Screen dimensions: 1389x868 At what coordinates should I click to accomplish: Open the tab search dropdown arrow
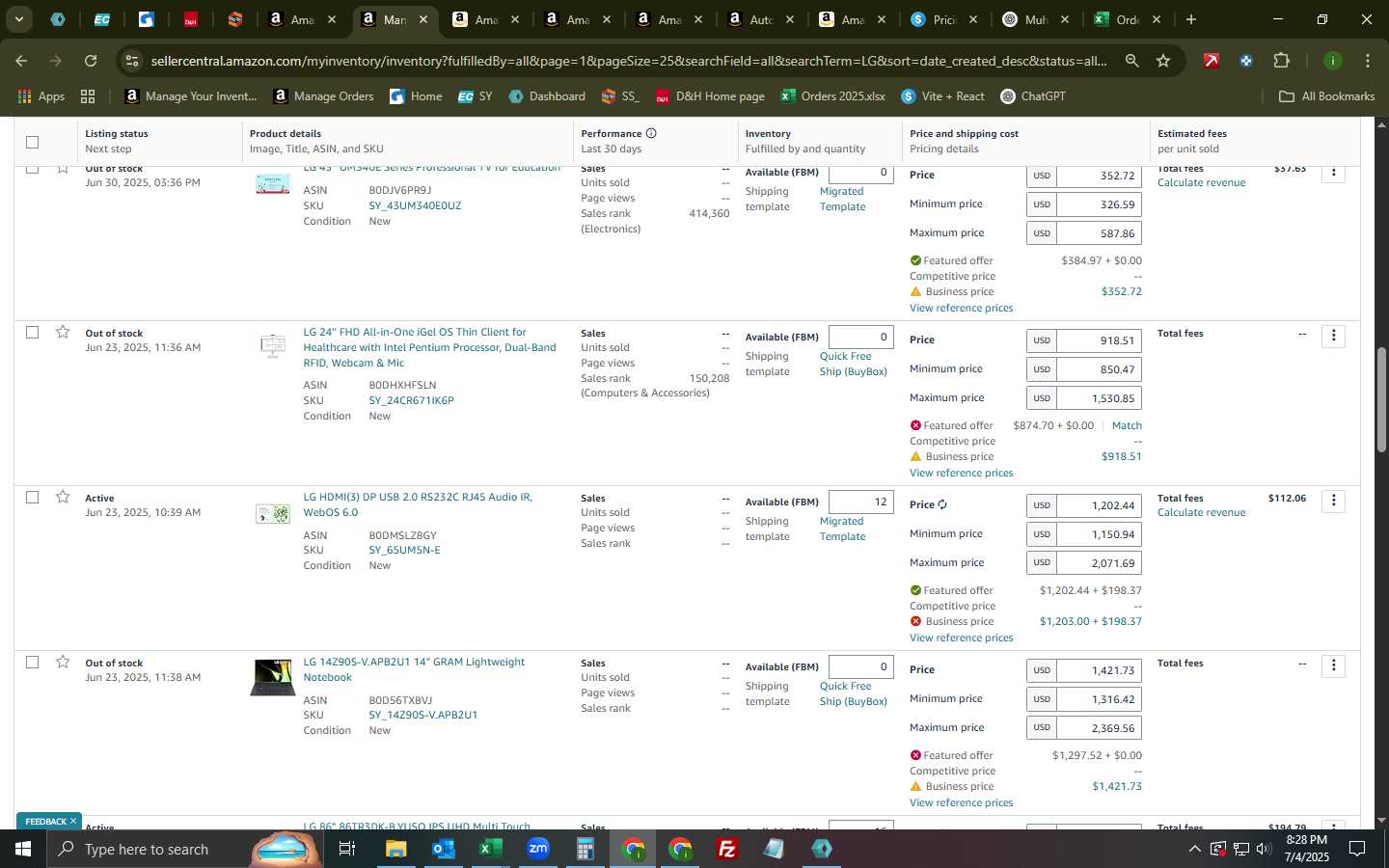(18, 19)
